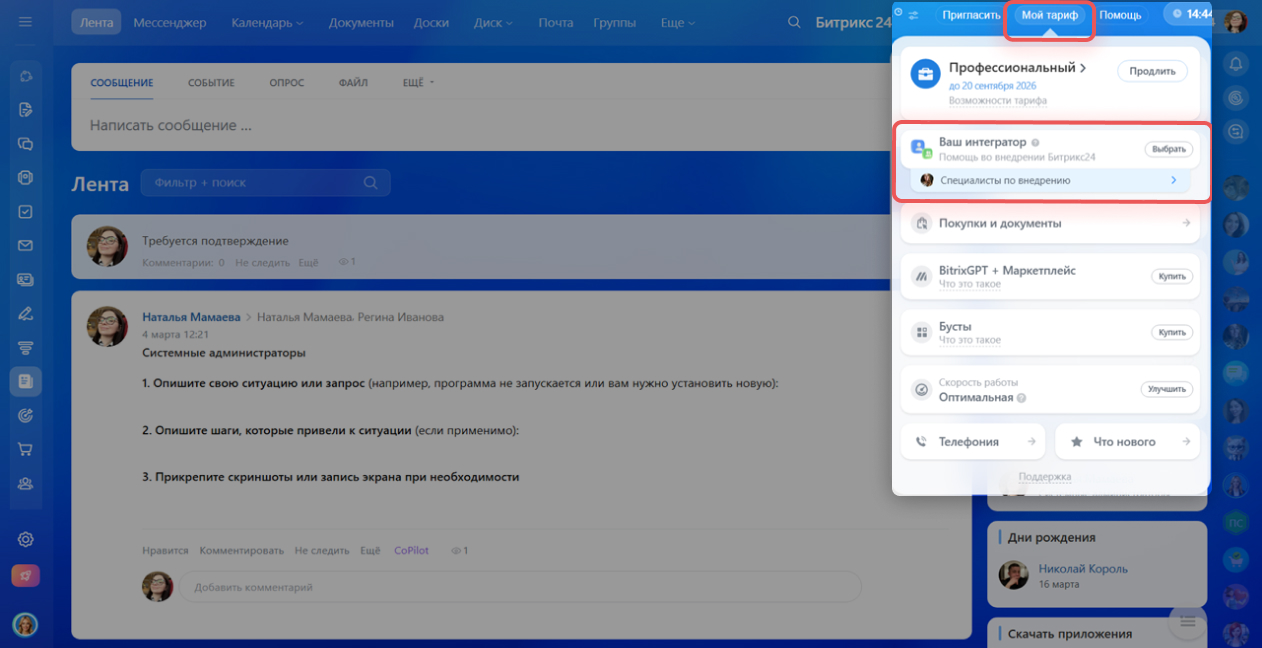The image size is (1262, 648).
Task: Click the settings gear icon in left sidebar
Action: coord(26,539)
